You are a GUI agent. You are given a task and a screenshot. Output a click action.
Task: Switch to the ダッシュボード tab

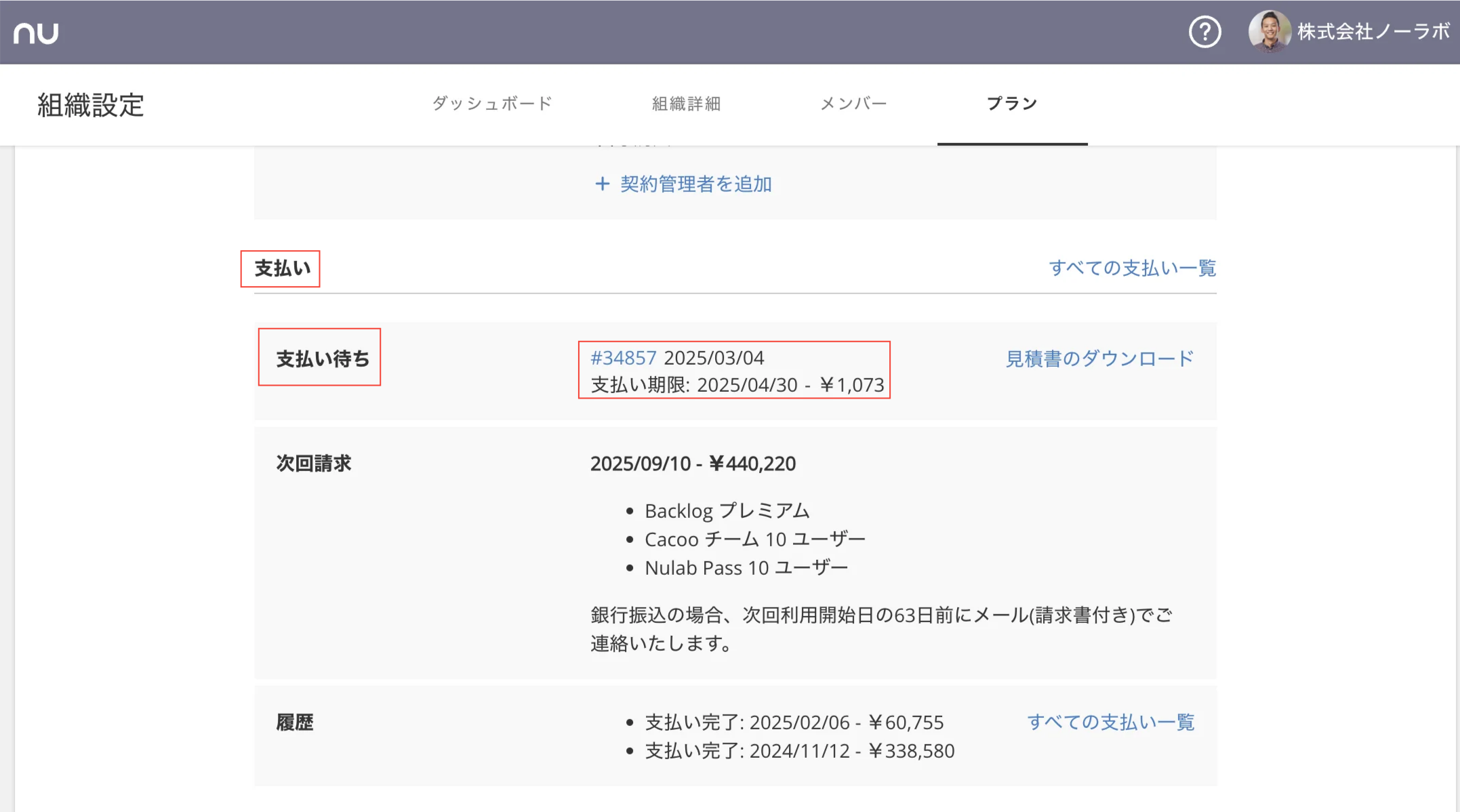pyautogui.click(x=493, y=104)
